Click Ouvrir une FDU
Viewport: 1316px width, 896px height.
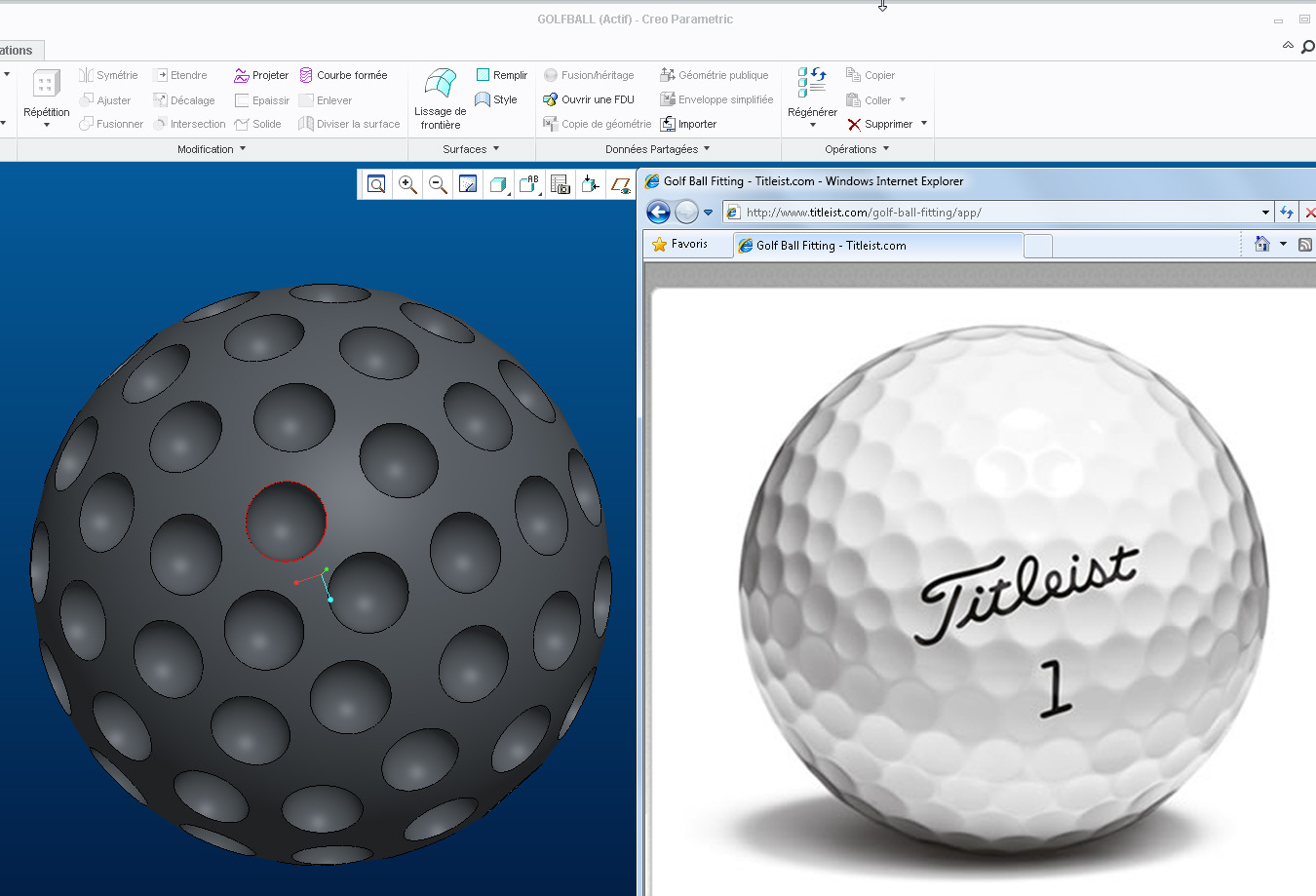click(589, 99)
